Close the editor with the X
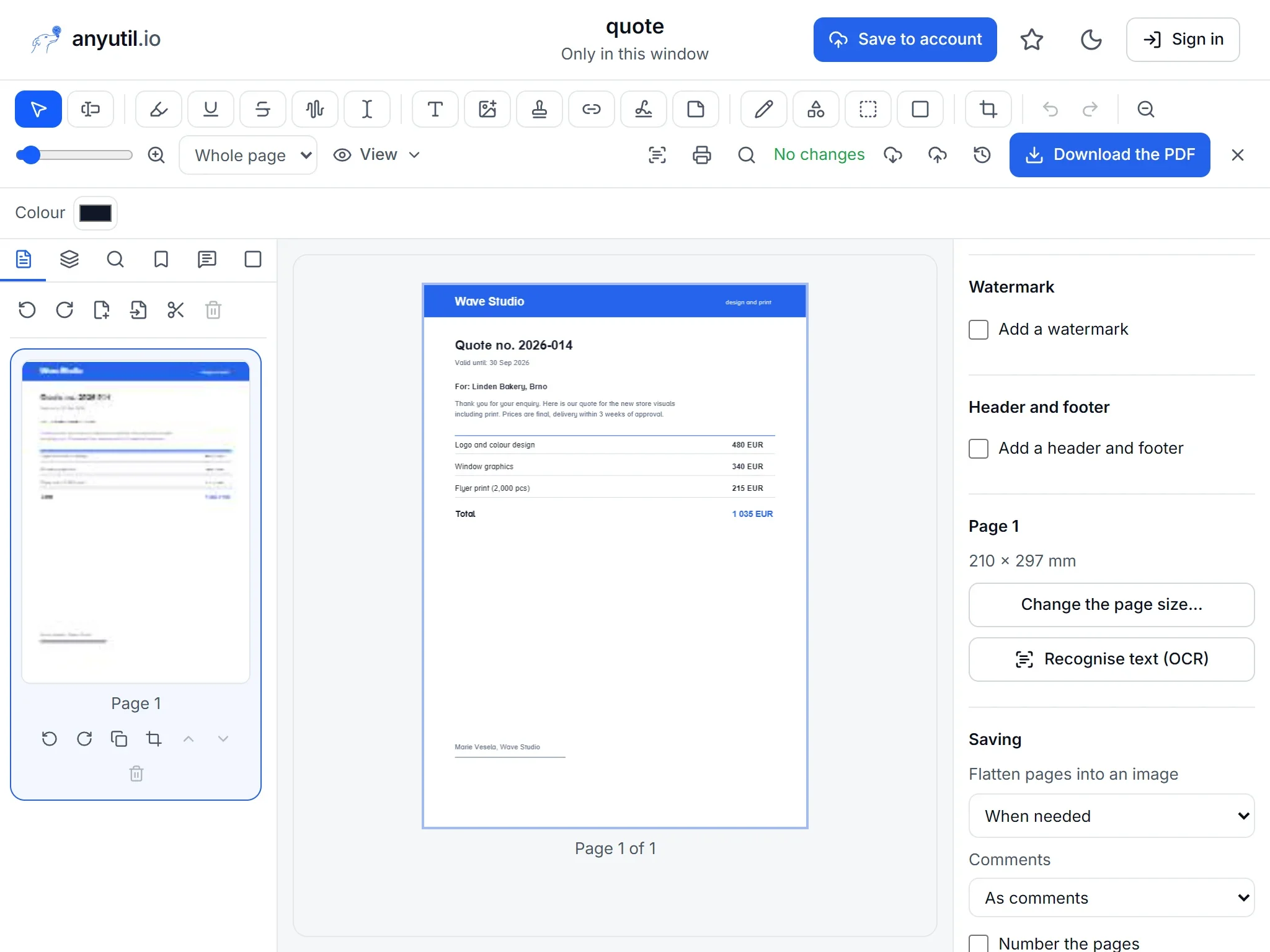 (x=1238, y=155)
